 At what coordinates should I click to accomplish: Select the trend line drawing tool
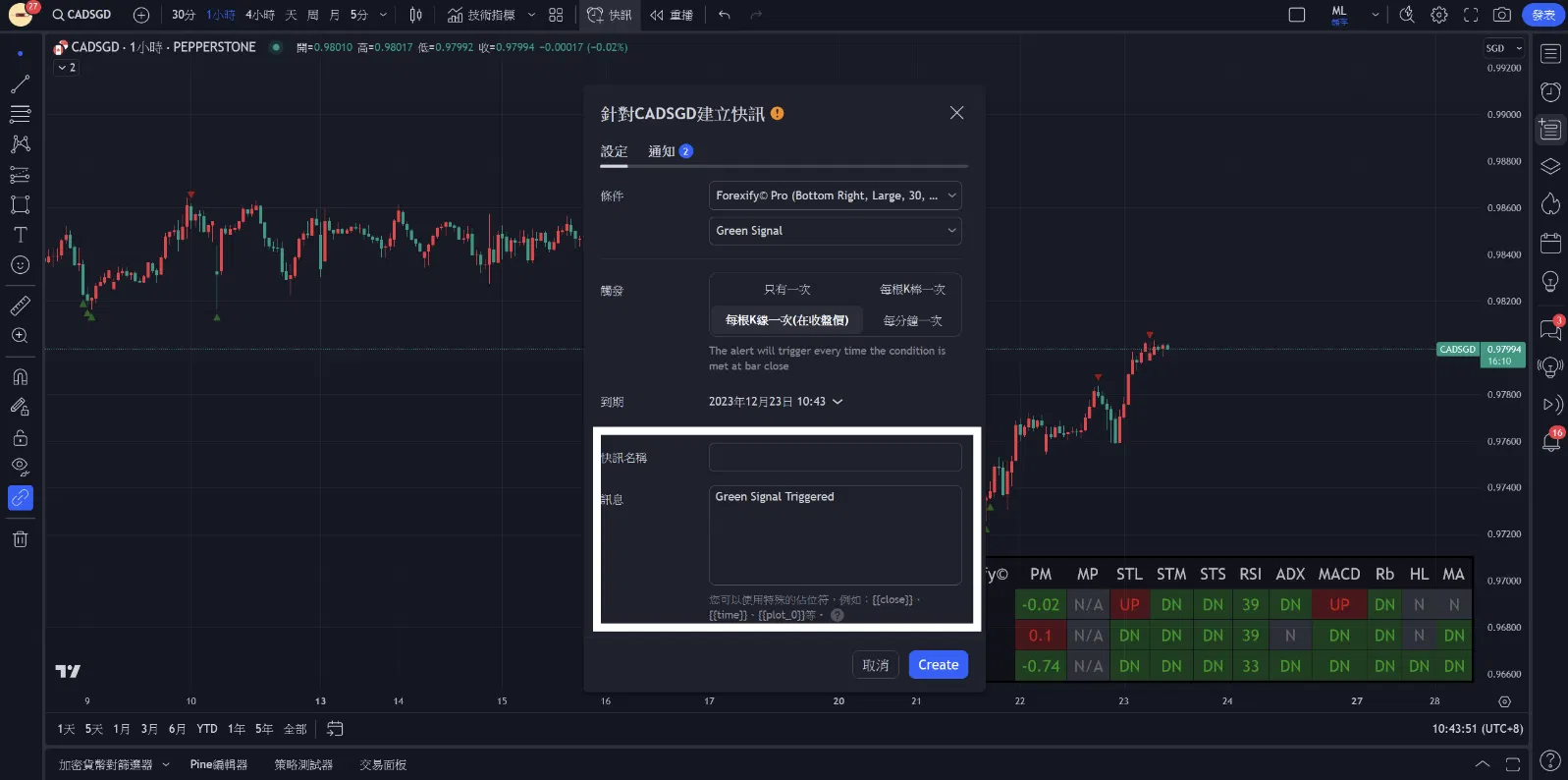(x=20, y=84)
